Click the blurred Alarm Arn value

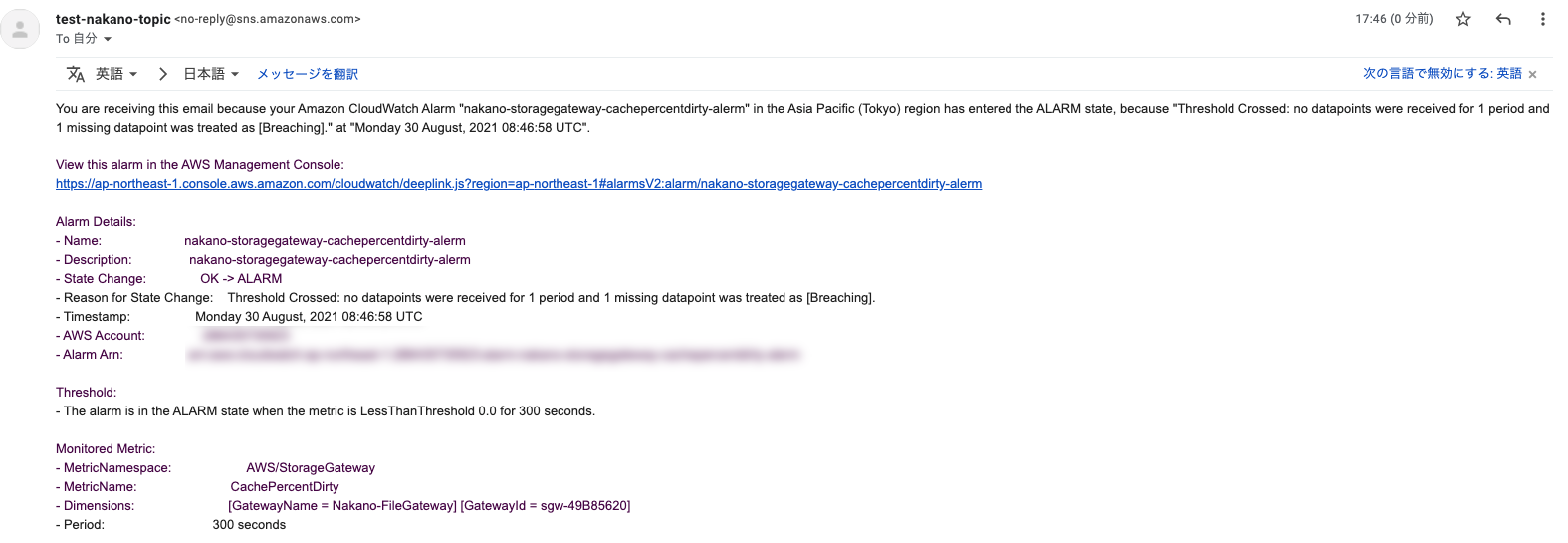(494, 355)
